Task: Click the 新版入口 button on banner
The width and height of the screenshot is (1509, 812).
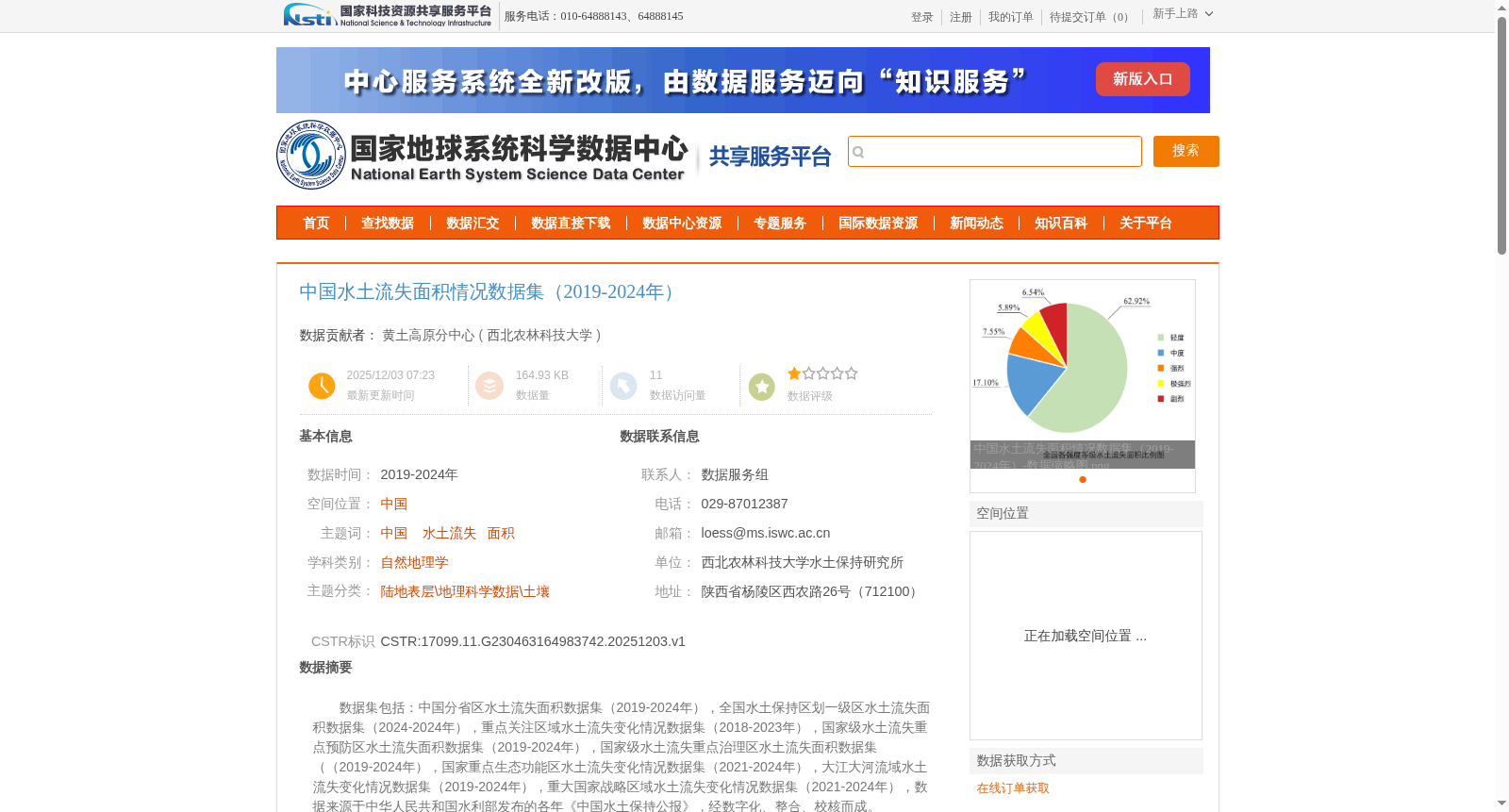Action: 1143,79
